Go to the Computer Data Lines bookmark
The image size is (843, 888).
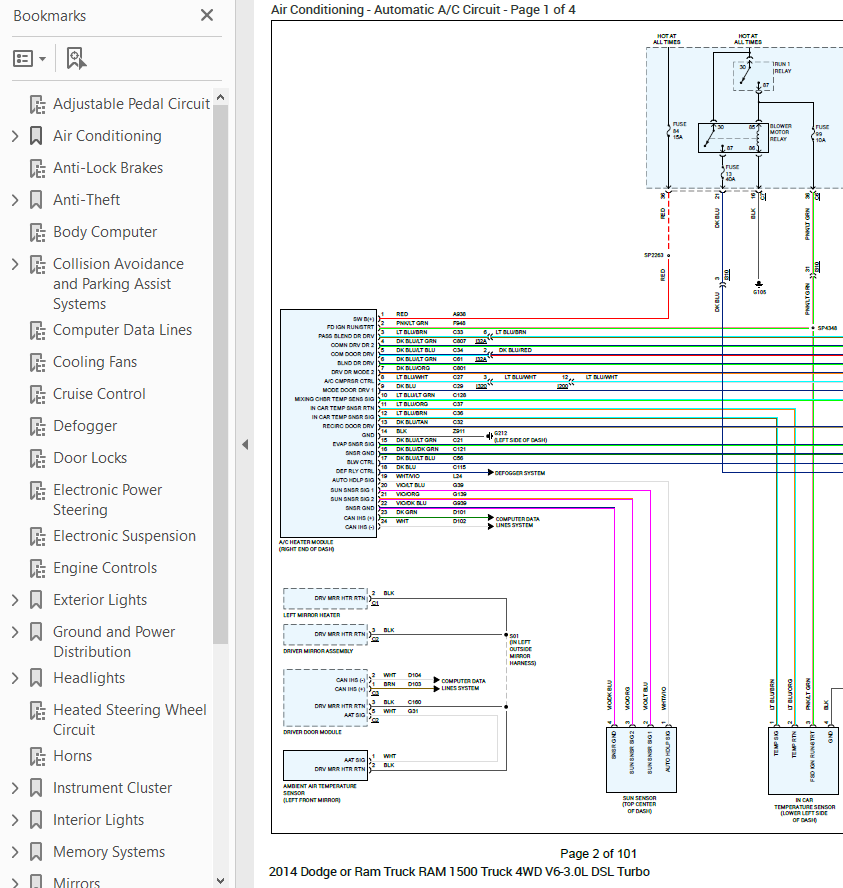(122, 330)
